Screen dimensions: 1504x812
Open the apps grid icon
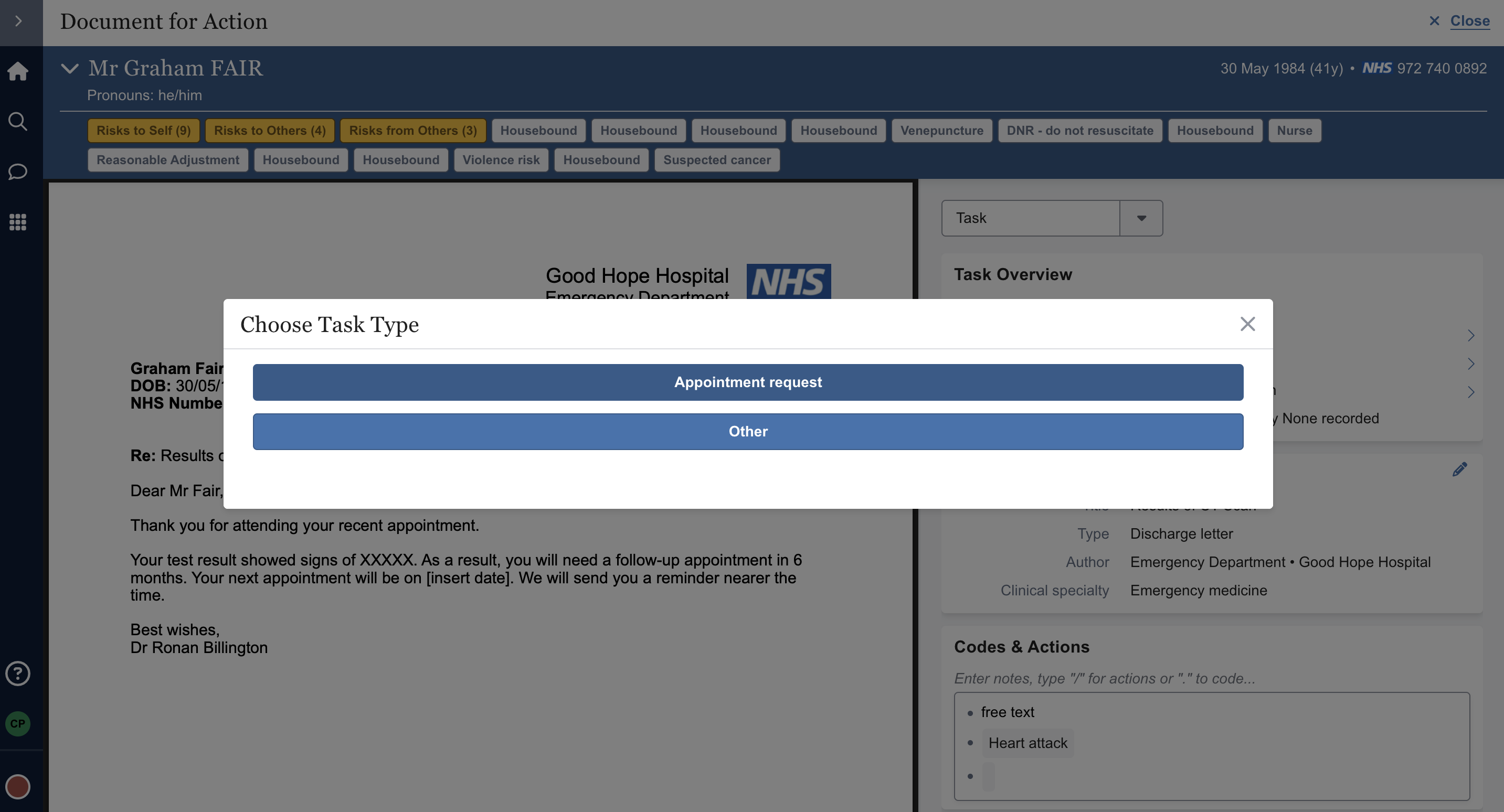pyautogui.click(x=17, y=222)
